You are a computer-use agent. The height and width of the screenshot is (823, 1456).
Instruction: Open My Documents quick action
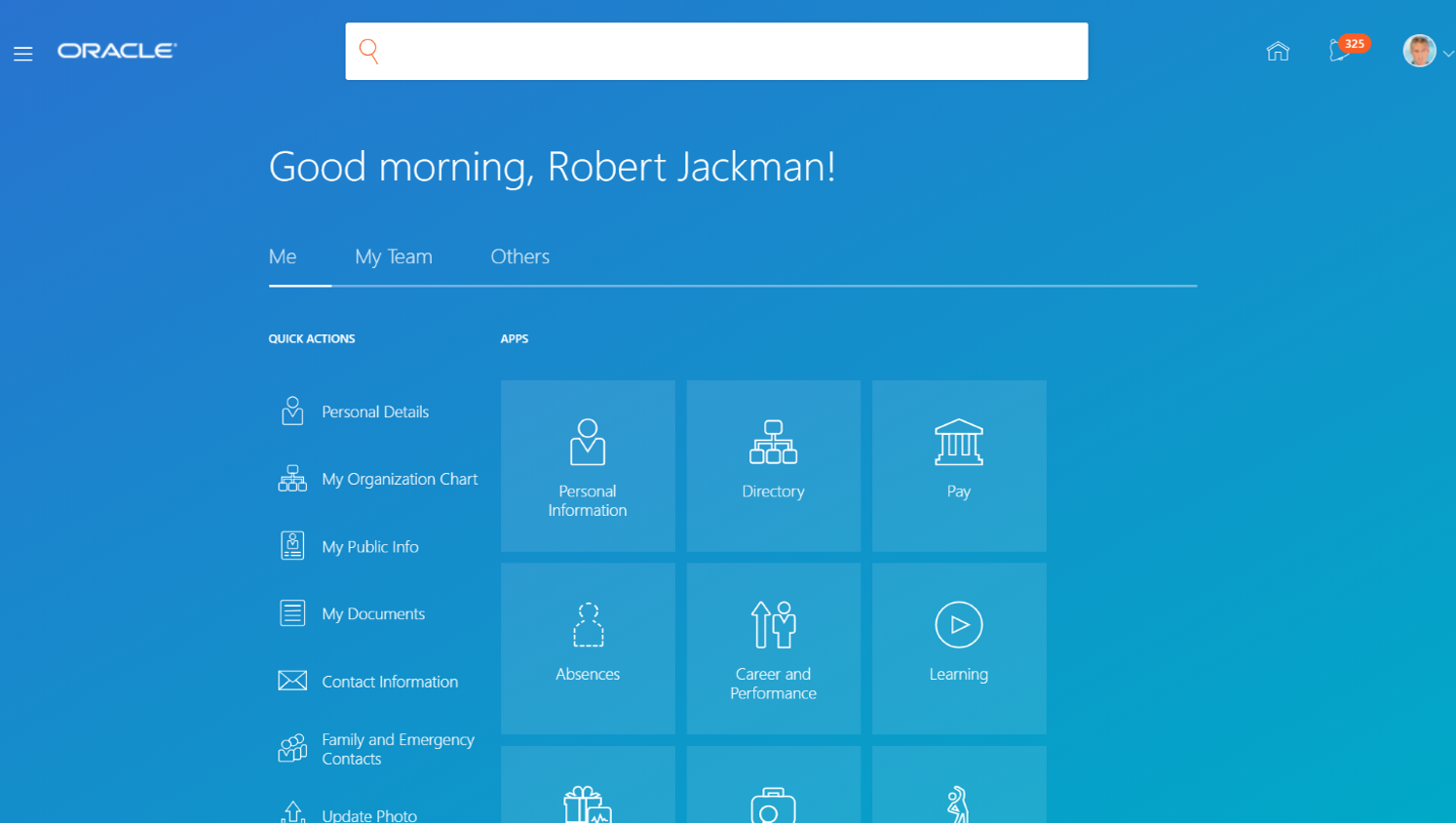(372, 613)
